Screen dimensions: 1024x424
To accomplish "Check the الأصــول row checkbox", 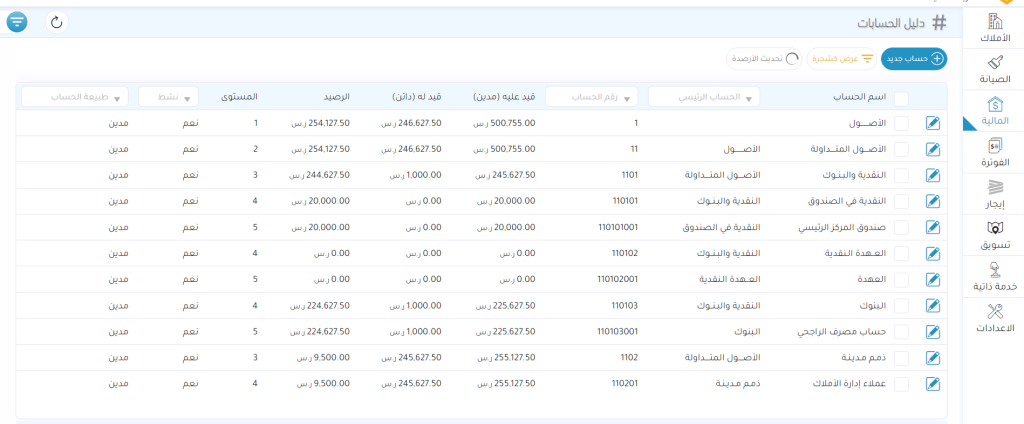I will [x=901, y=123].
